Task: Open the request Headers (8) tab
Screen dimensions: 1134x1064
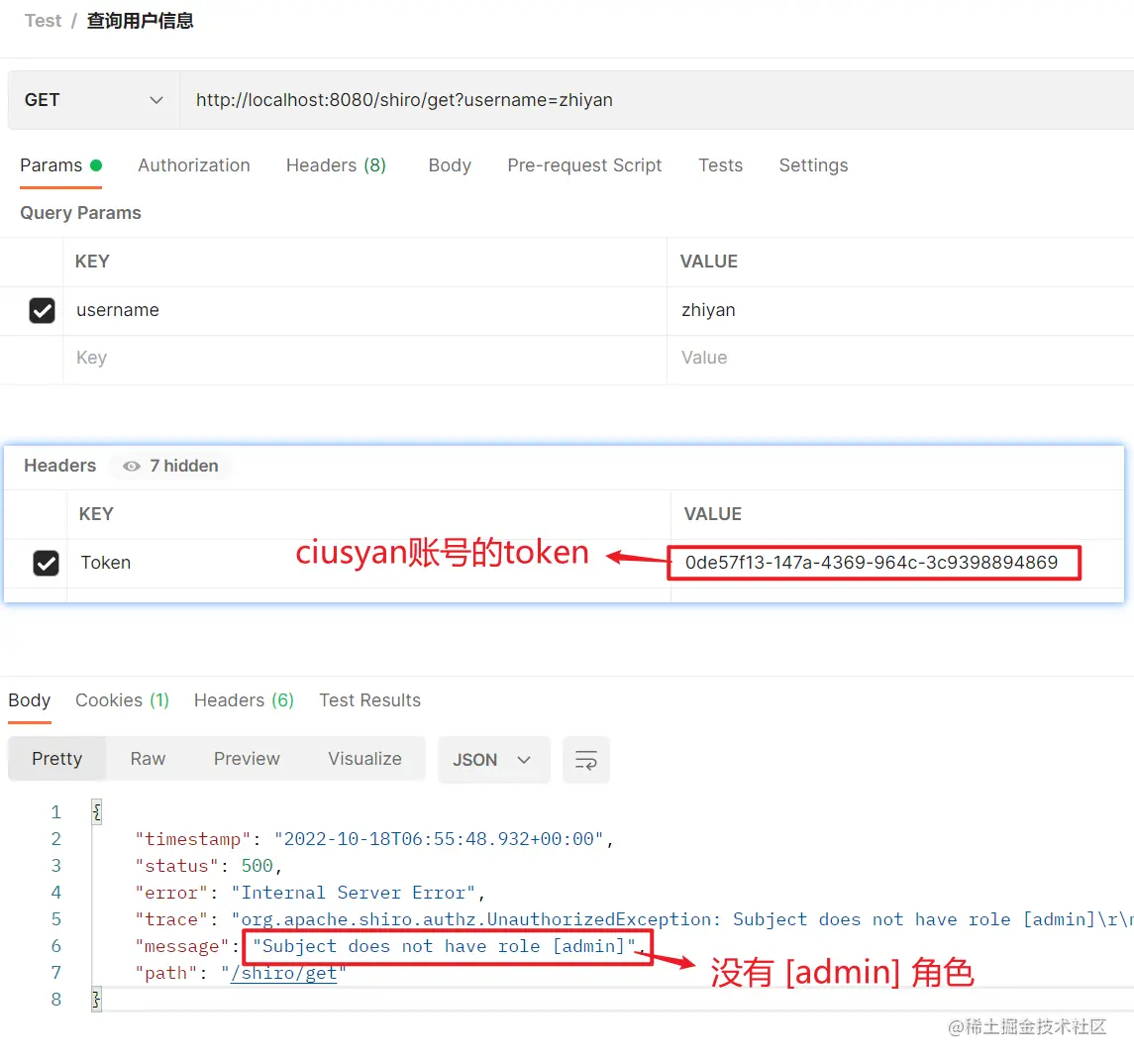Action: point(337,165)
